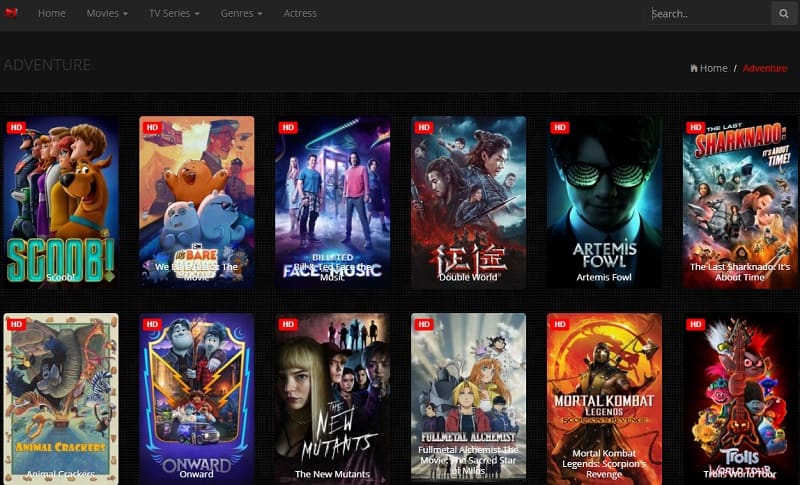This screenshot has height=485, width=800.
Task: Click Adventure breadcrumb link
Action: point(765,68)
